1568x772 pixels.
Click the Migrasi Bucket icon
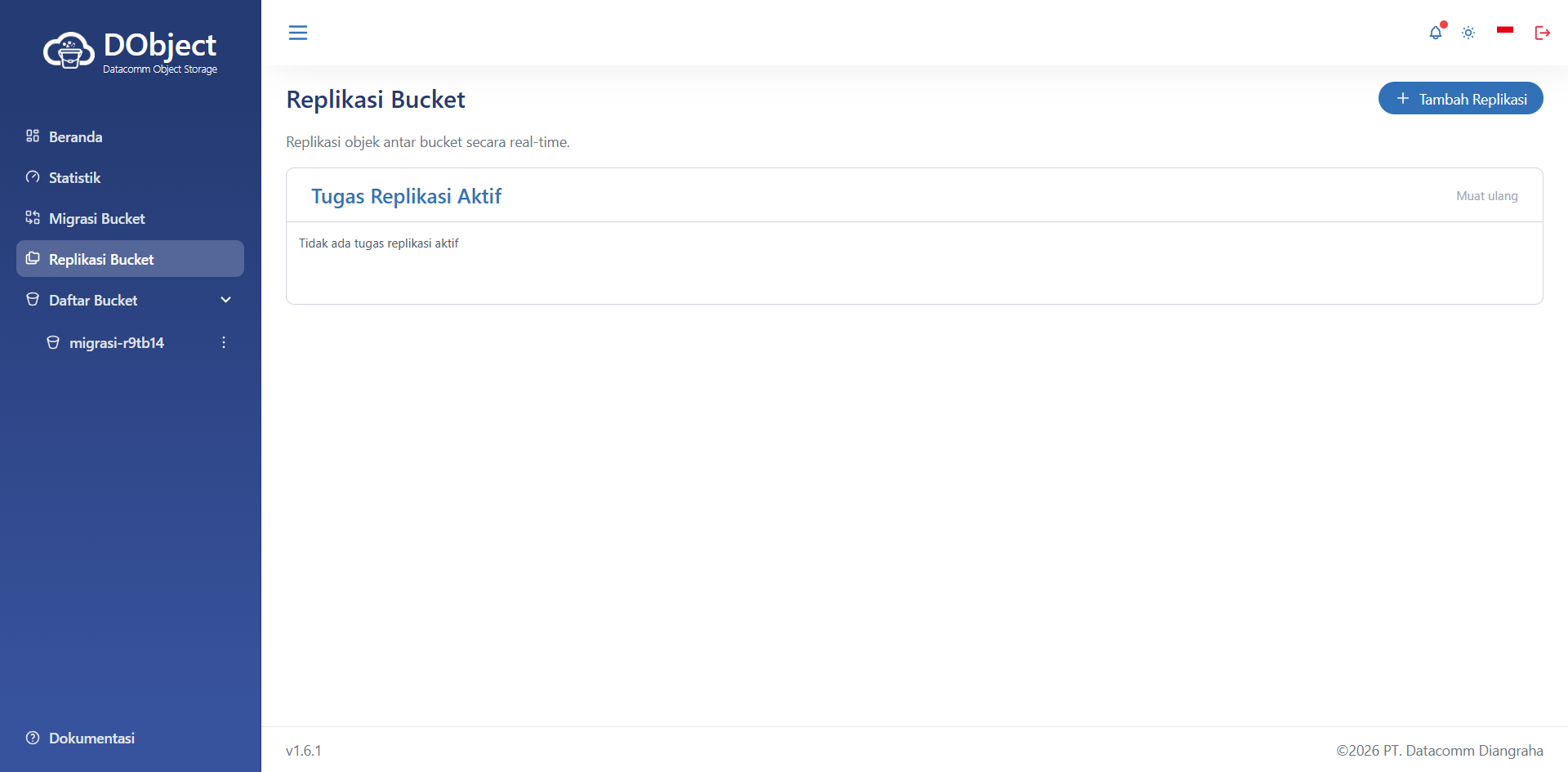tap(33, 217)
